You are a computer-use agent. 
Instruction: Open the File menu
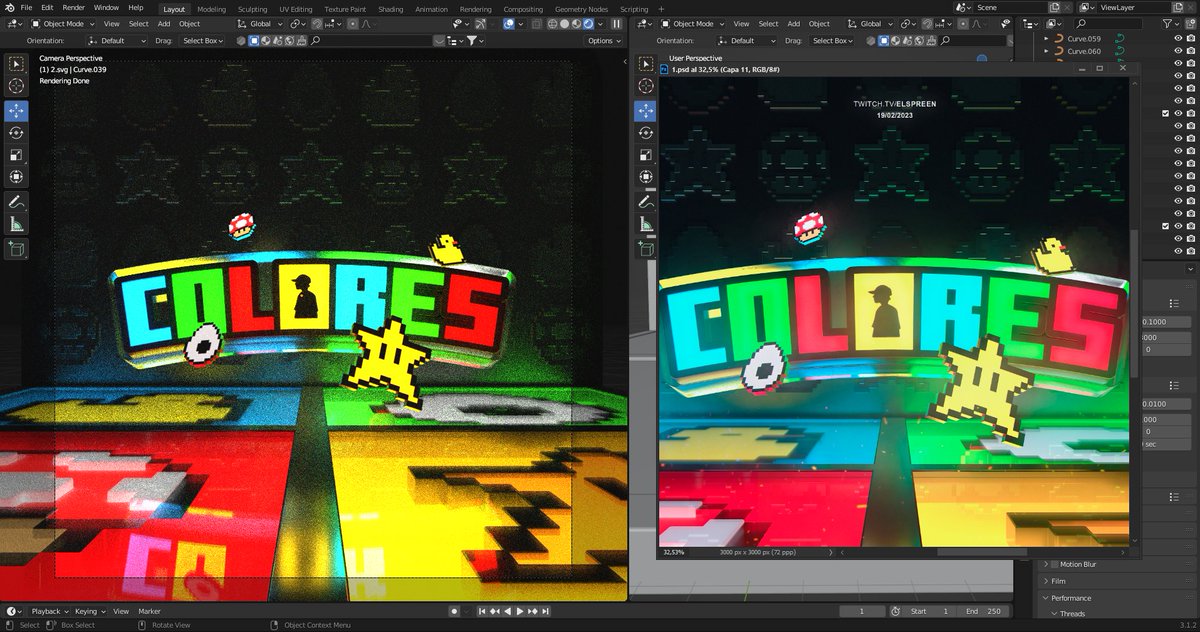coord(26,7)
